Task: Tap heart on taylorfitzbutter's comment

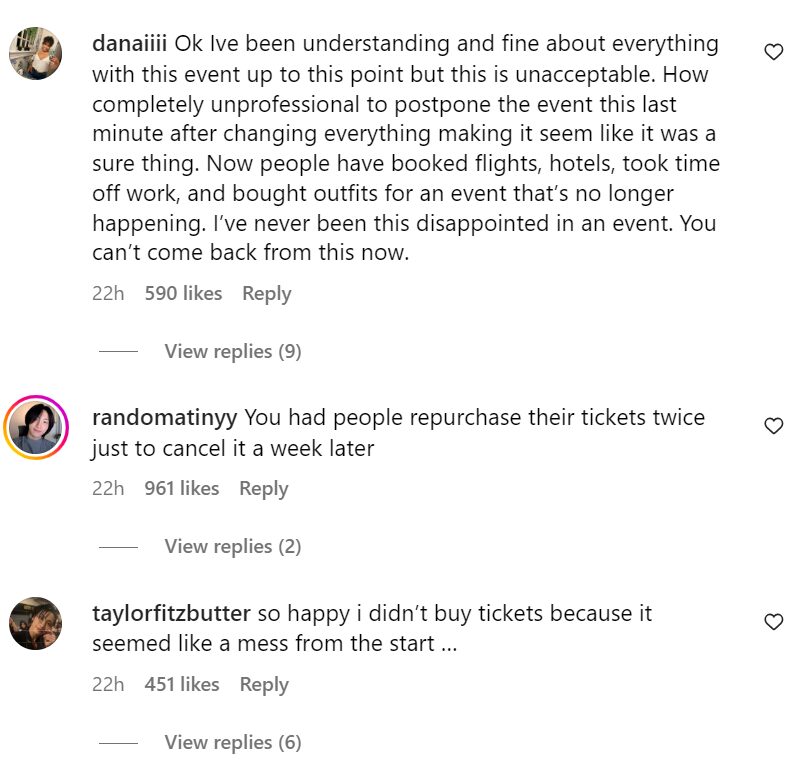Action: tap(773, 622)
